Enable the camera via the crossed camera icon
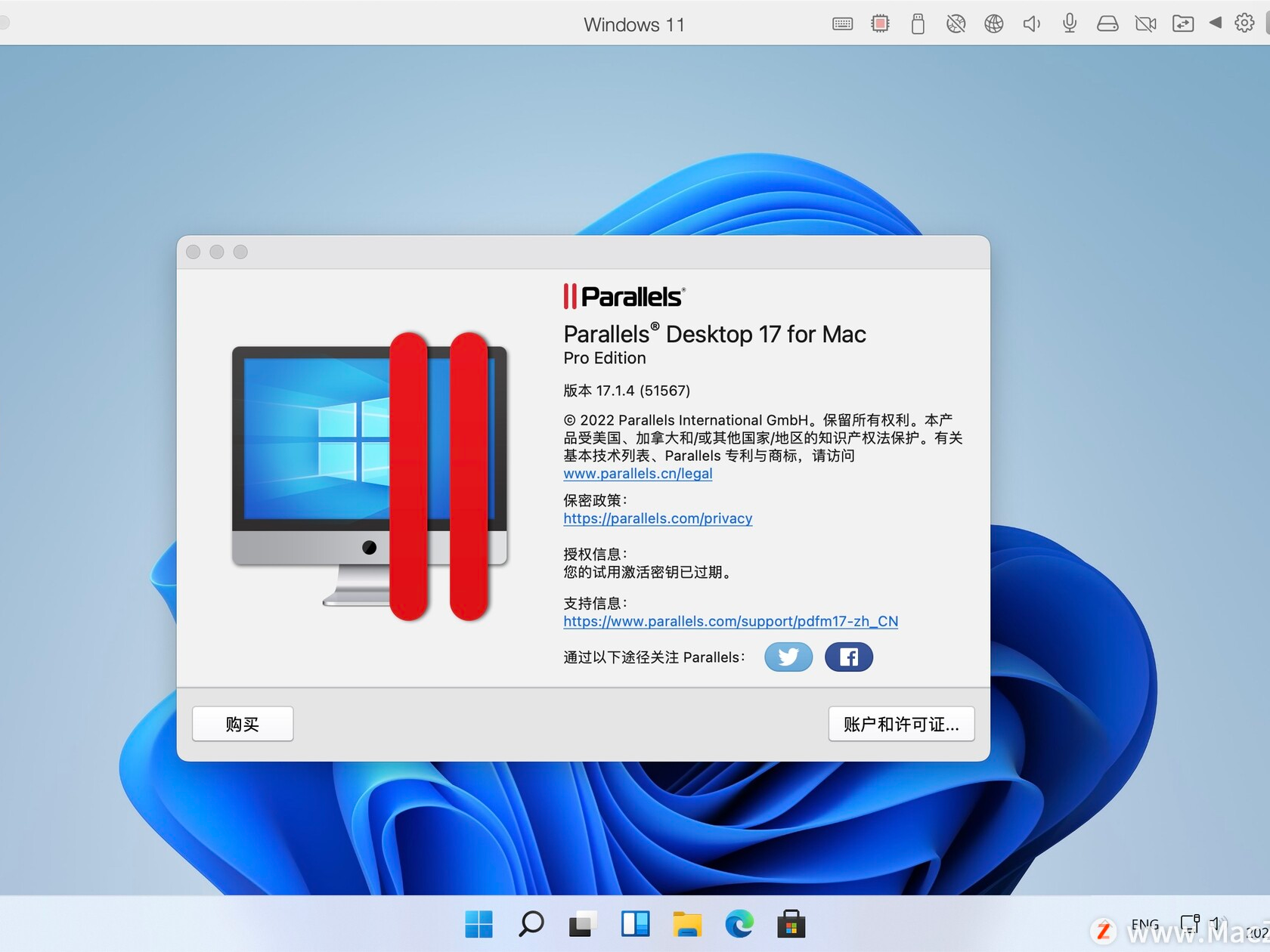Image resolution: width=1270 pixels, height=952 pixels. click(1145, 23)
